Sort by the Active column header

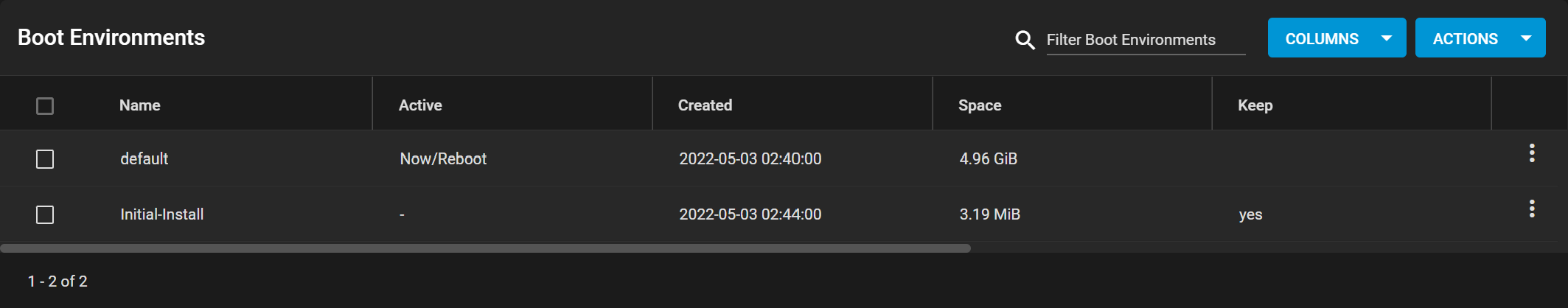click(420, 105)
